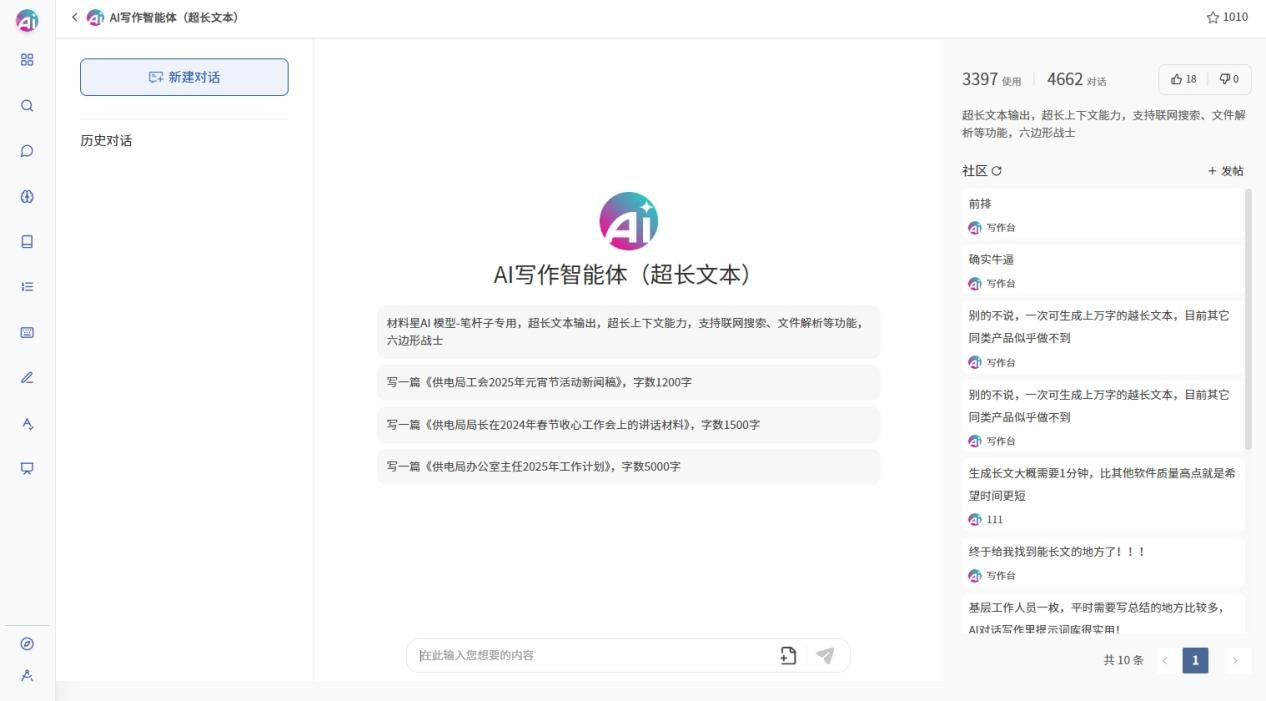The width and height of the screenshot is (1266, 701).
Task: Open post beginning 基层工作人员一枚
Action: 1103,615
